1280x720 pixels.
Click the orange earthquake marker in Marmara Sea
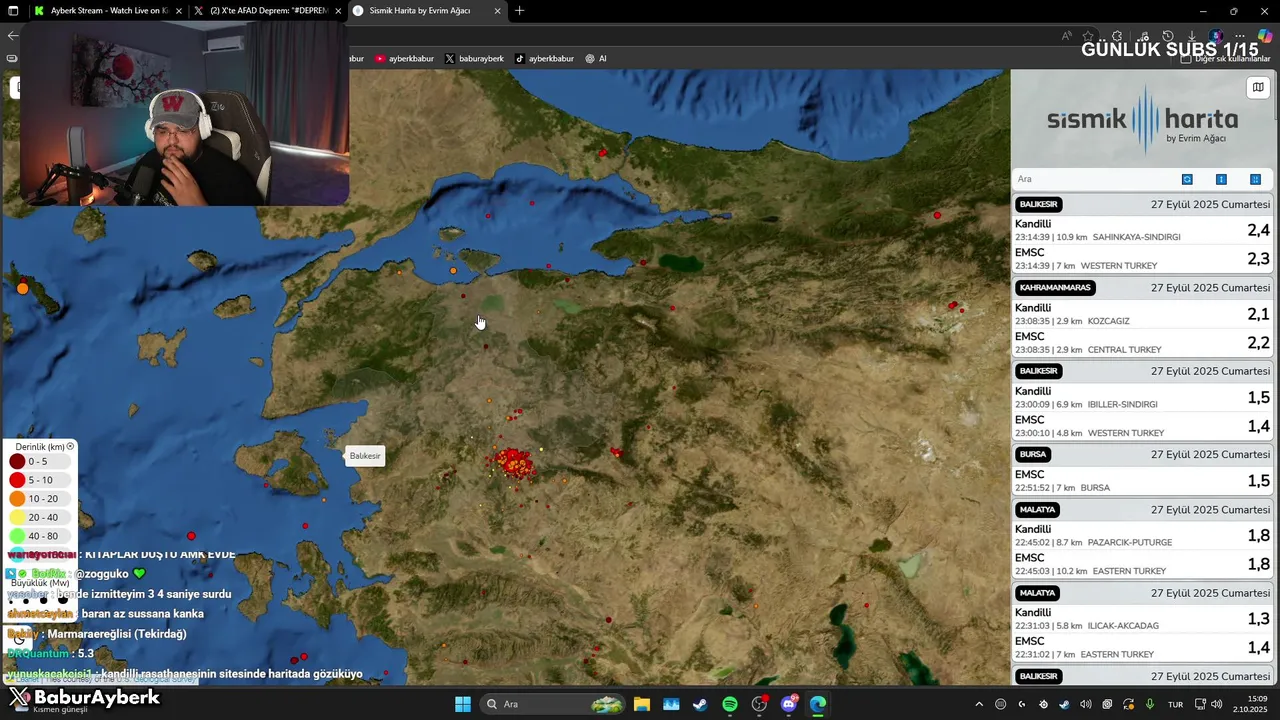tap(453, 270)
